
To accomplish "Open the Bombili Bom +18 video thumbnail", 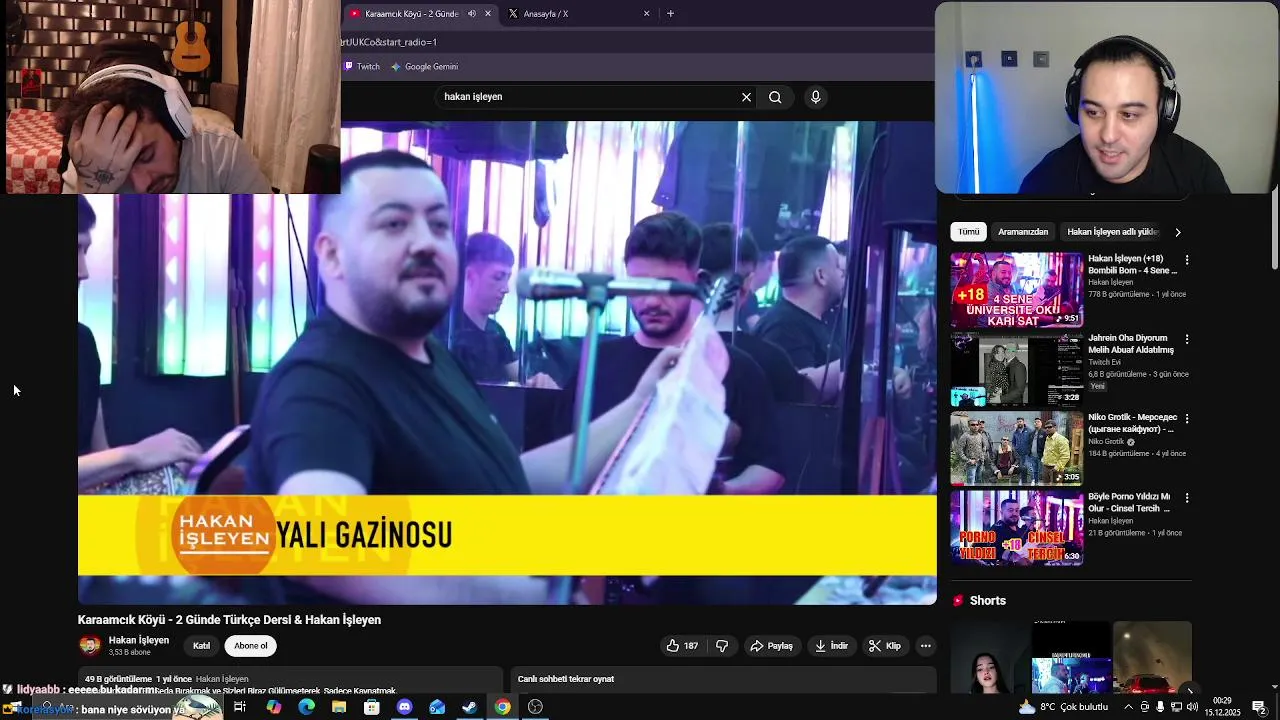I will click(1016, 290).
